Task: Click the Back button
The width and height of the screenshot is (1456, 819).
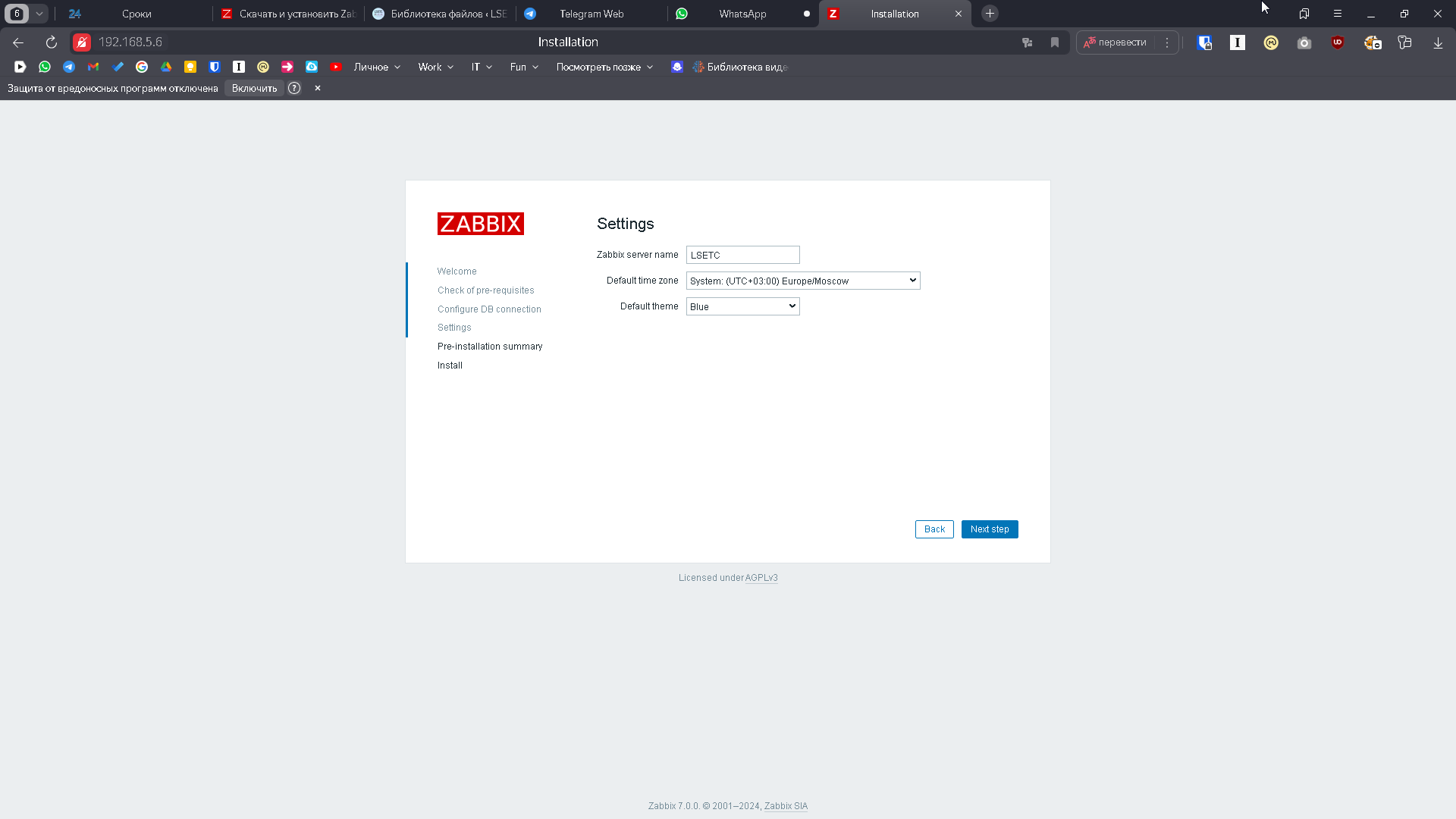Action: 934,528
